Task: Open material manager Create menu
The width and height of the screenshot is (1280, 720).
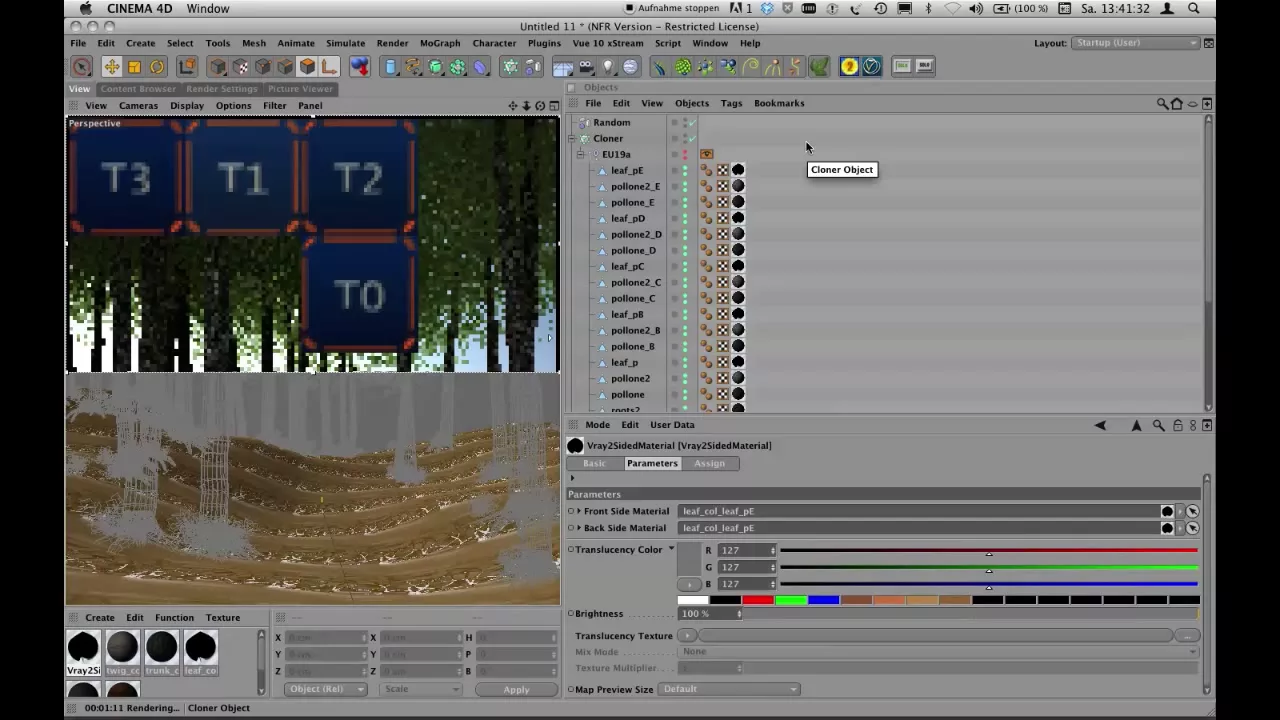Action: click(x=99, y=618)
